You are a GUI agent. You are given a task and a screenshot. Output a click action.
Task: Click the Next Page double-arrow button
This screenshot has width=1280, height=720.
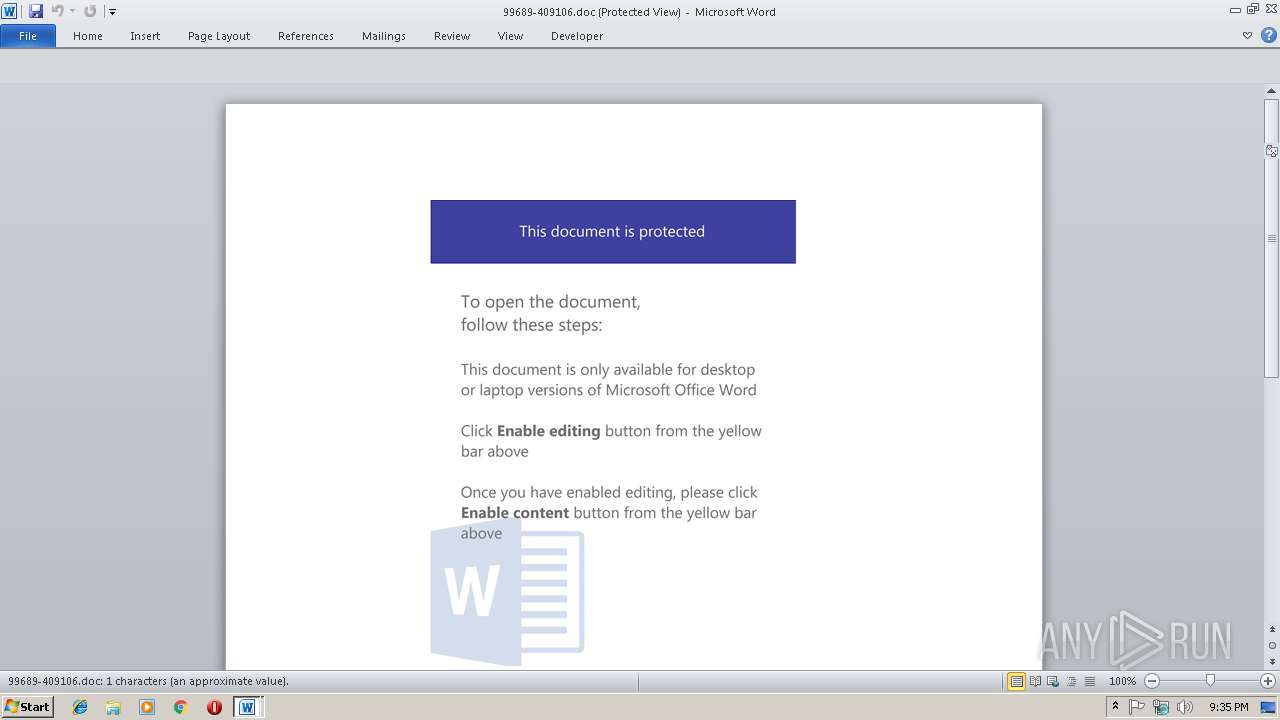[x=1272, y=661]
